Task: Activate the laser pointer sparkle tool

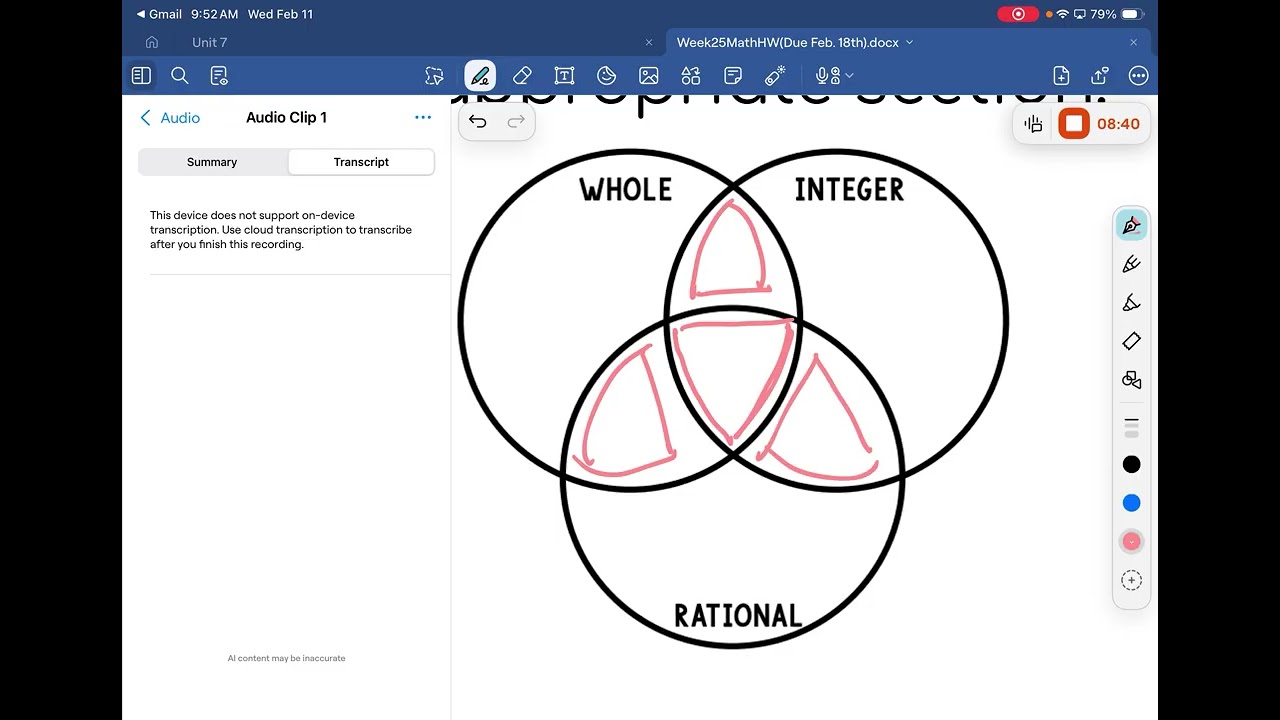Action: pos(775,76)
